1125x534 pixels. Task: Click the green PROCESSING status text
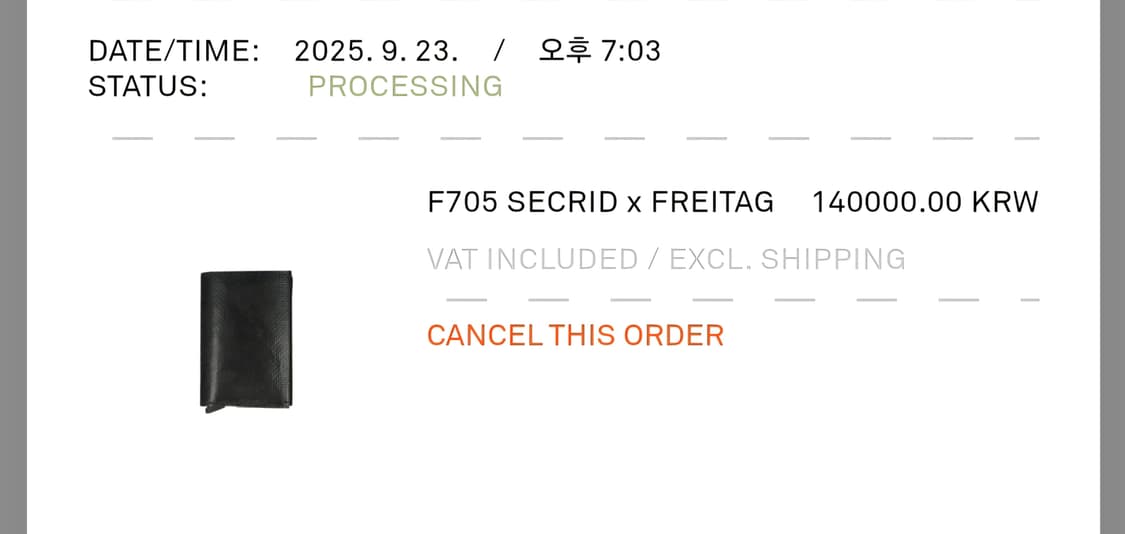coord(405,86)
